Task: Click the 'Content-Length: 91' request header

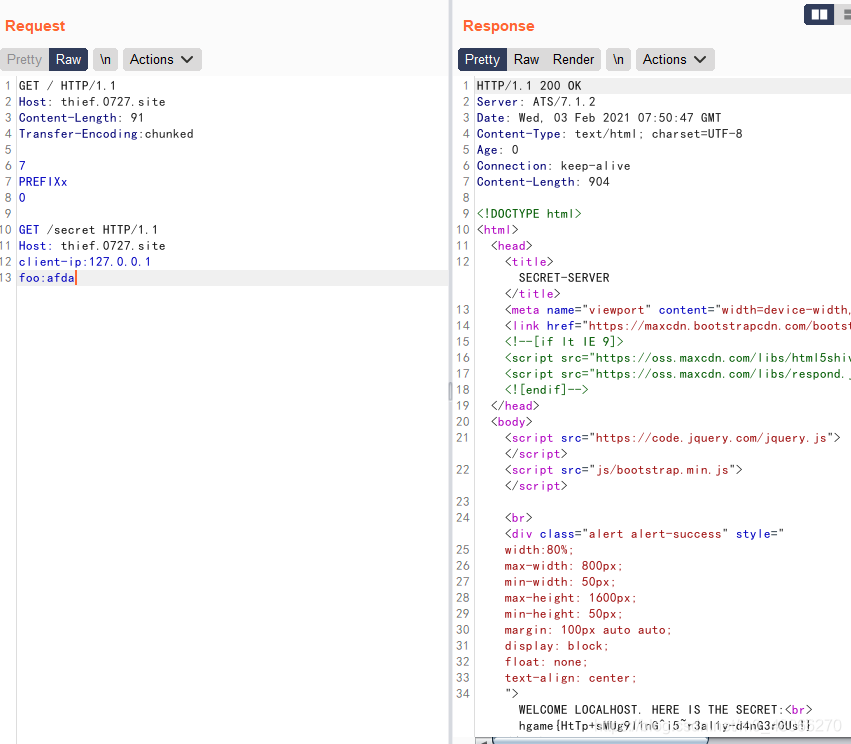Action: (81, 118)
